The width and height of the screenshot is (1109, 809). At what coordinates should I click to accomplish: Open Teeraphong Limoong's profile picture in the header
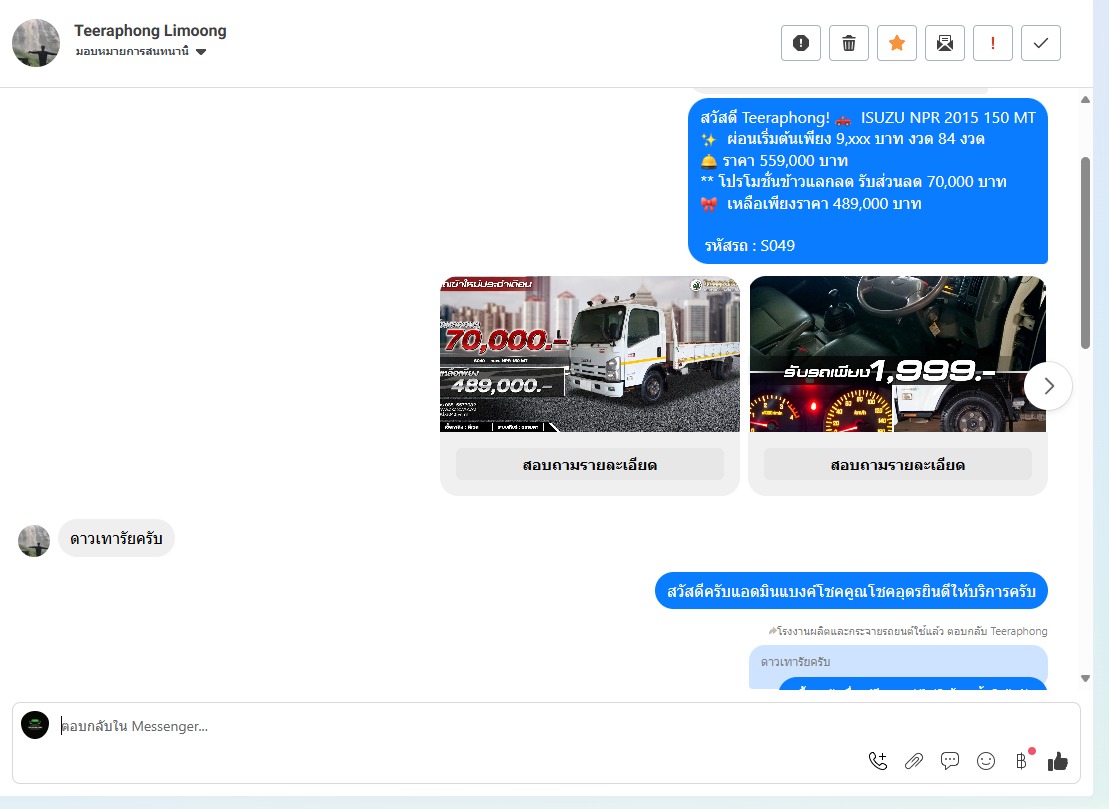tap(36, 43)
